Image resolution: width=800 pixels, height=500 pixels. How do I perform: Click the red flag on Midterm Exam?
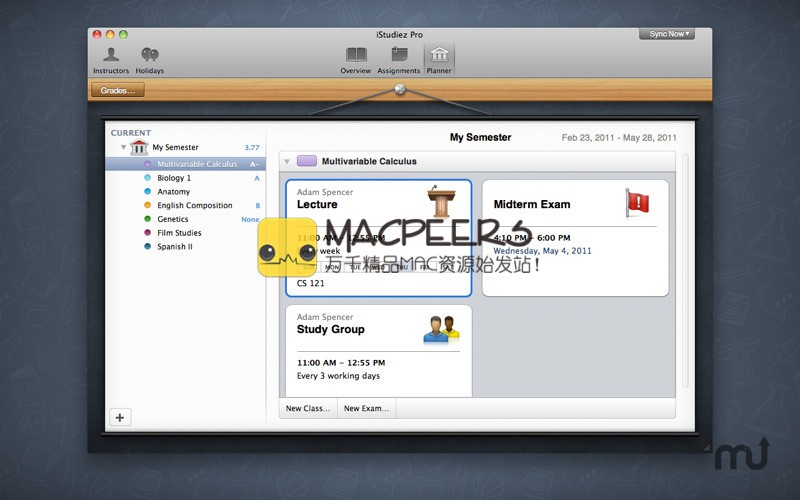pos(637,203)
